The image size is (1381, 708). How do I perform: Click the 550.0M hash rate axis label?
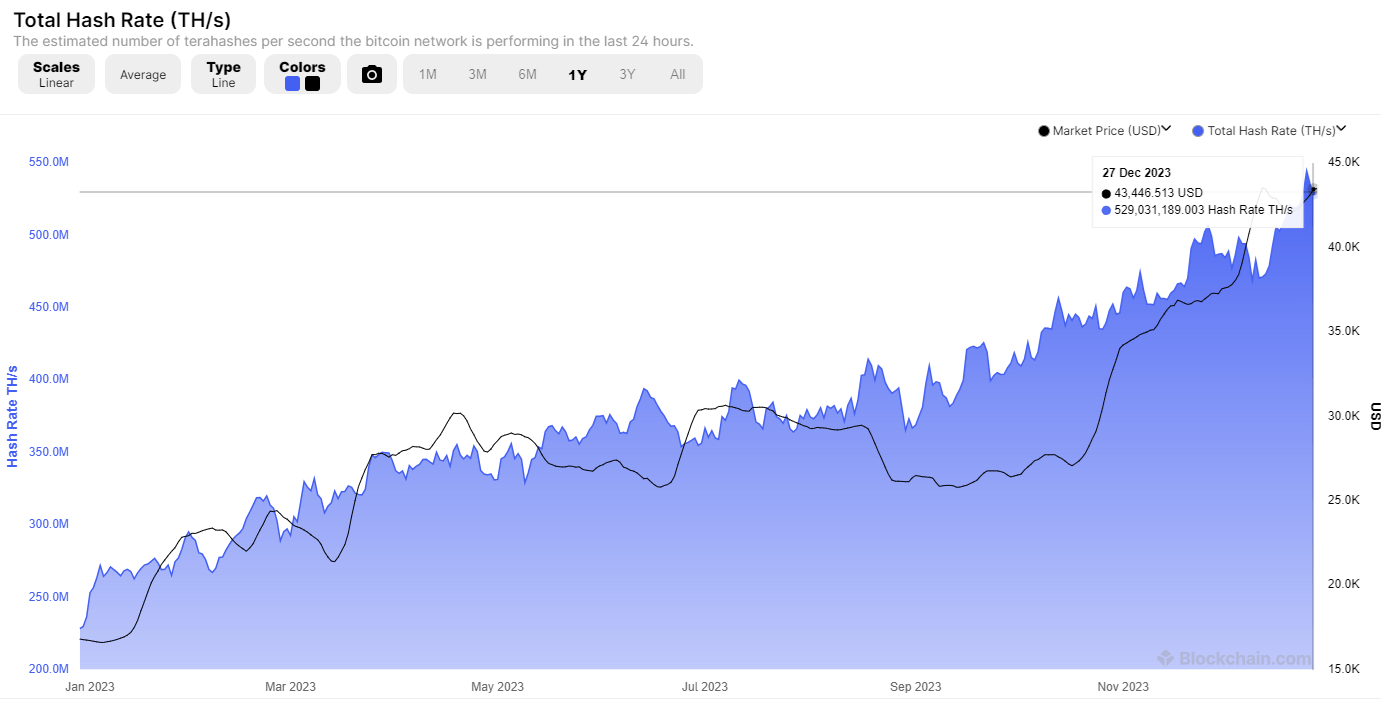[48, 162]
